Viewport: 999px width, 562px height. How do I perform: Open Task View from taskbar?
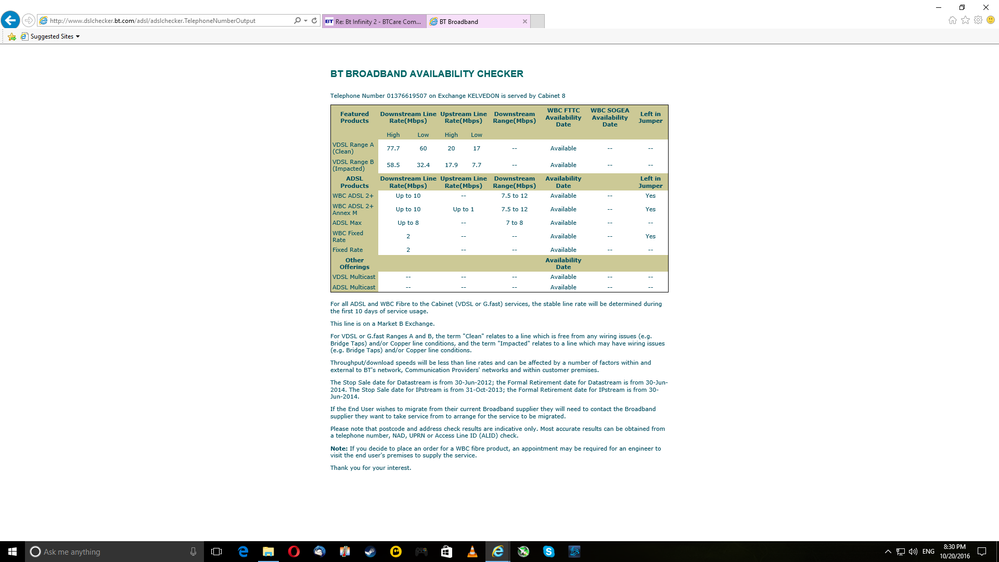pyautogui.click(x=217, y=551)
